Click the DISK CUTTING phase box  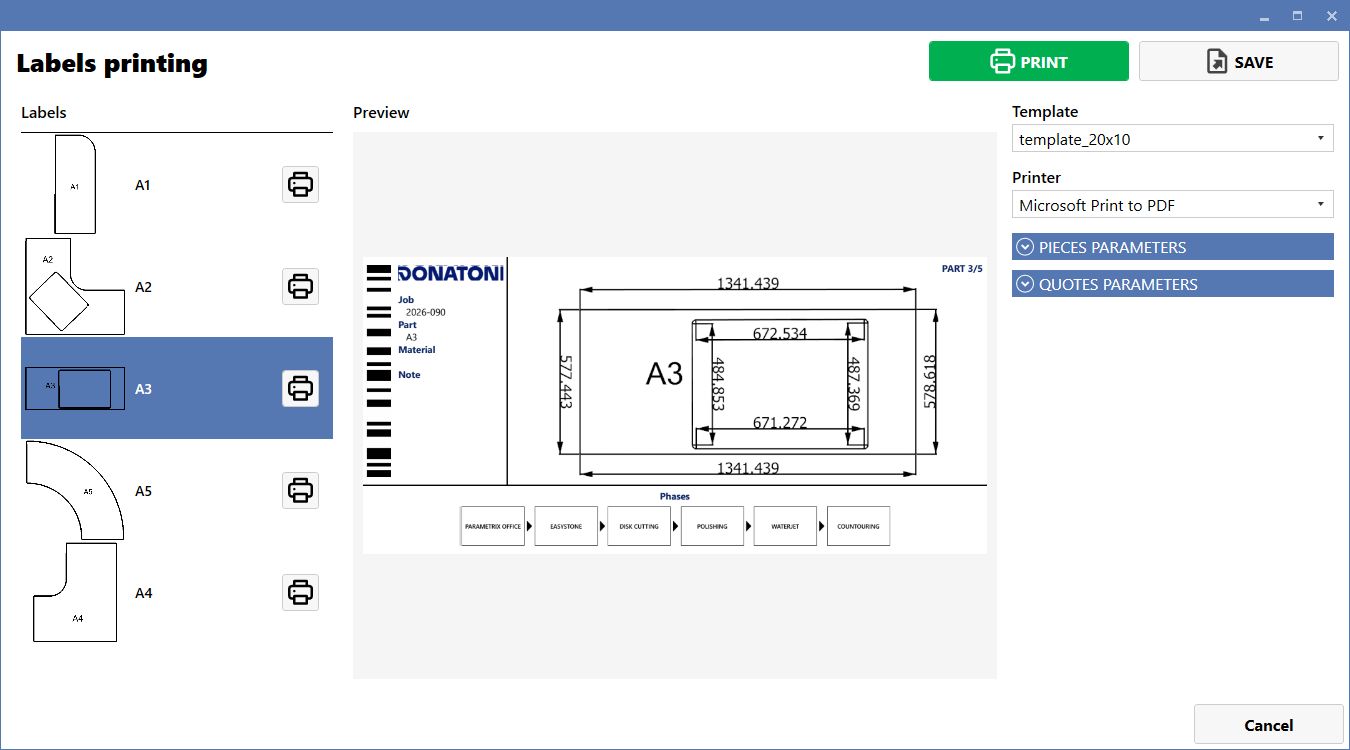[x=639, y=526]
